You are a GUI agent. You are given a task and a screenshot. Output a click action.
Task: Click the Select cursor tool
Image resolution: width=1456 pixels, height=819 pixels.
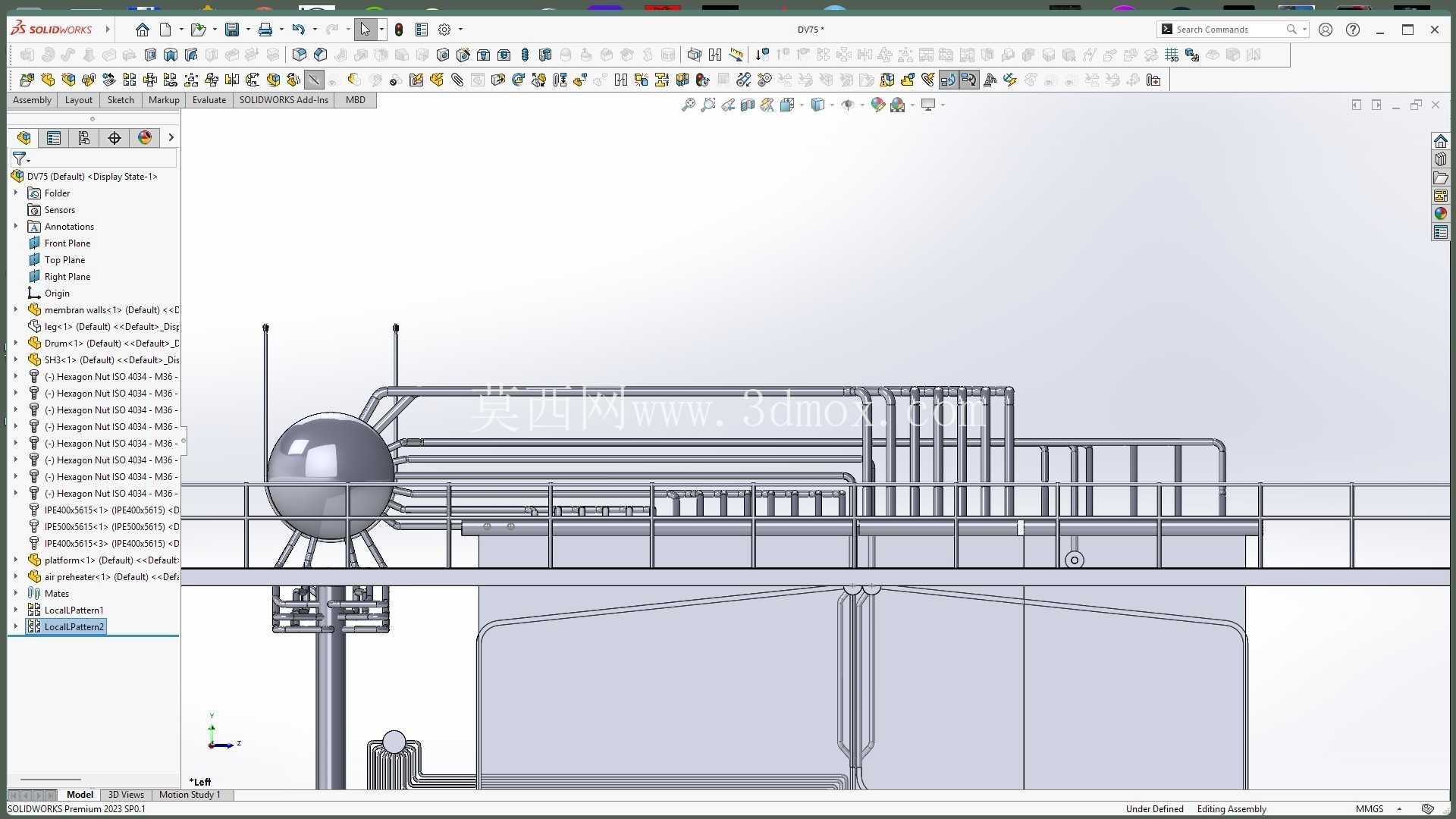(x=365, y=30)
